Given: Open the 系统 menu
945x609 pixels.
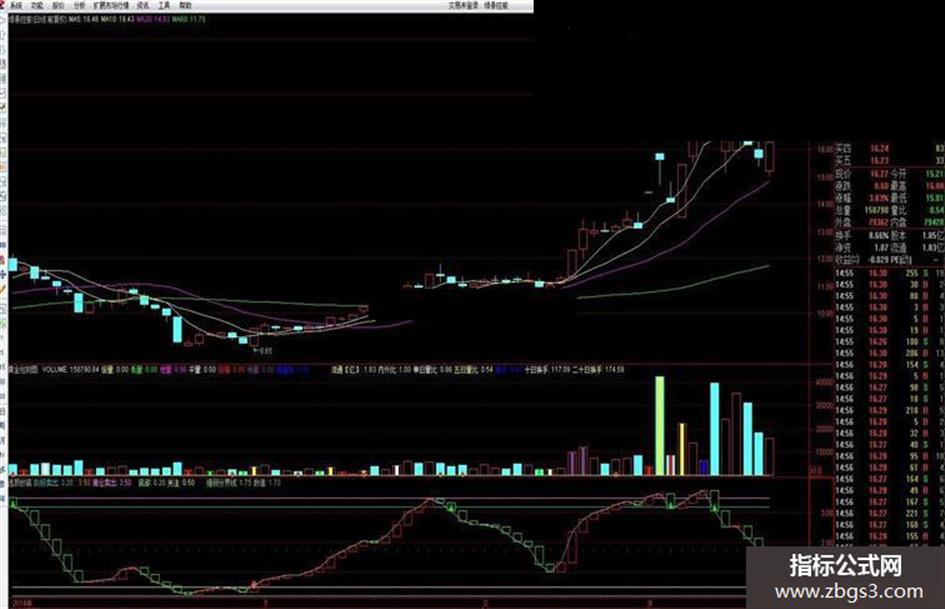Looking at the screenshot, I should pyautogui.click(x=16, y=5).
